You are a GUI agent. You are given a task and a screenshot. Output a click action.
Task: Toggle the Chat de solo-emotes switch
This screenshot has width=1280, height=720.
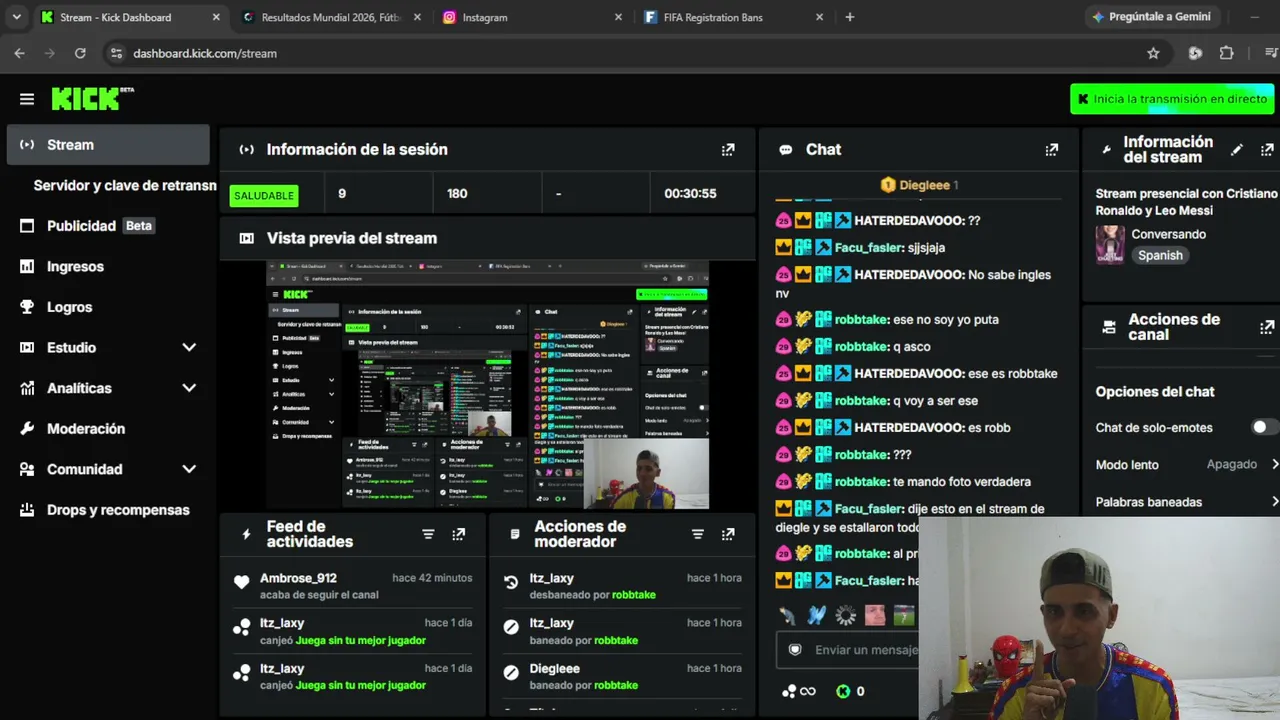(1264, 427)
